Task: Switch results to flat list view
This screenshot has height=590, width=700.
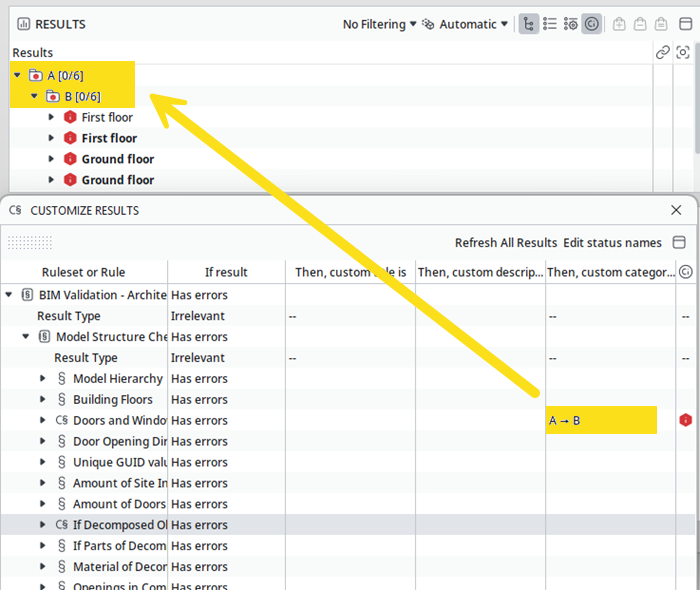Action: pos(550,24)
